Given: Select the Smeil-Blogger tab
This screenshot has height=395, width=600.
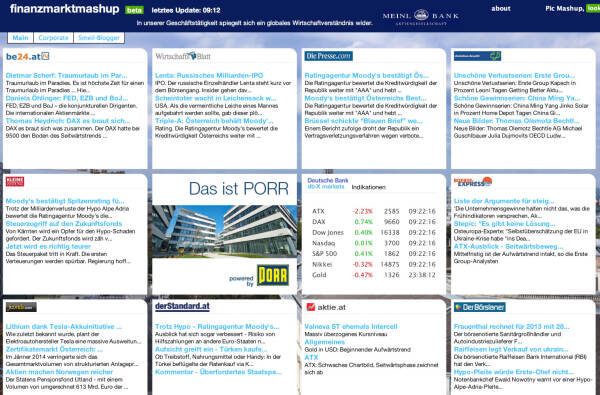Looking at the screenshot, I should click(99, 38).
